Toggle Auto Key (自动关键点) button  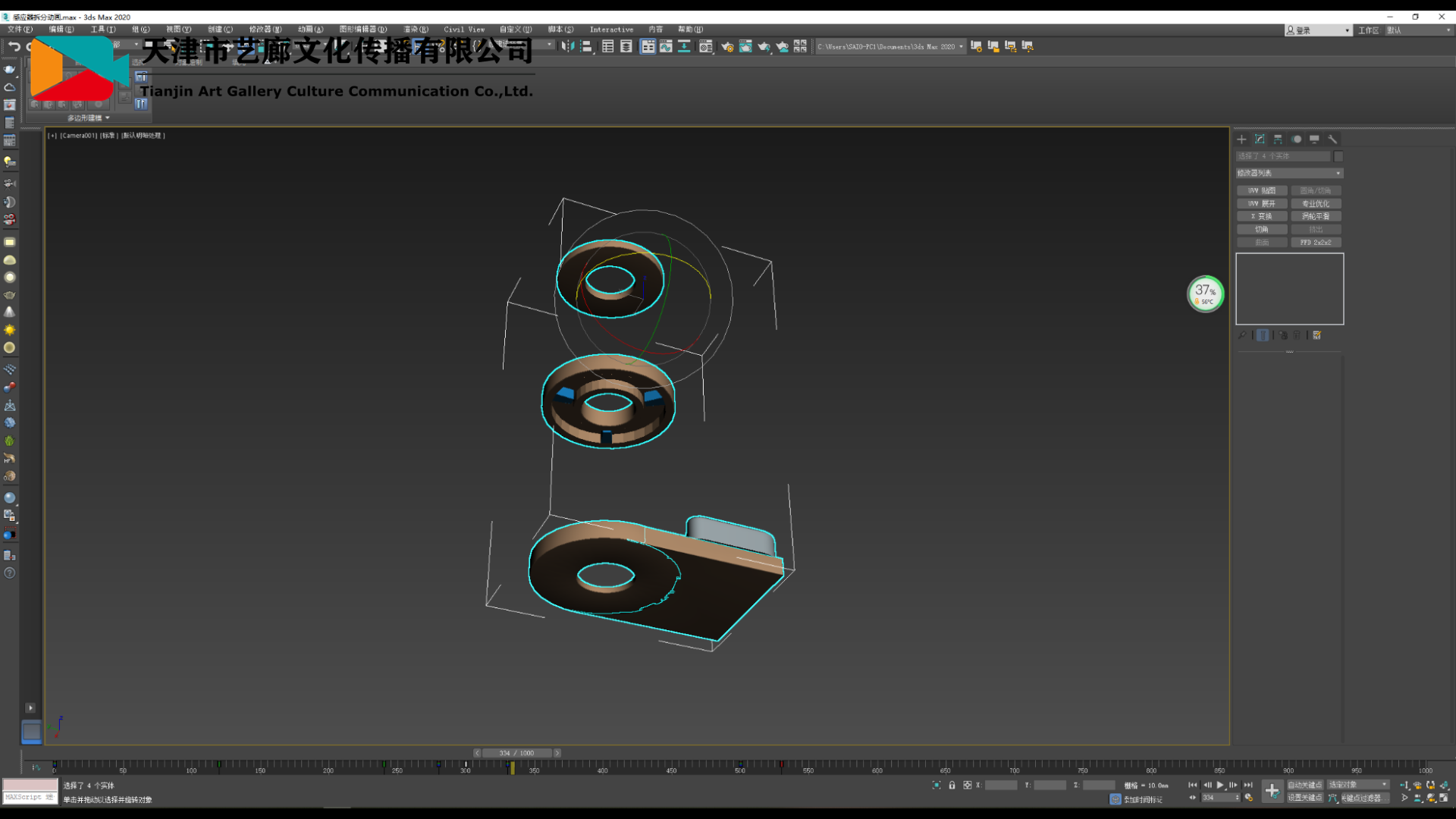coord(1304,785)
